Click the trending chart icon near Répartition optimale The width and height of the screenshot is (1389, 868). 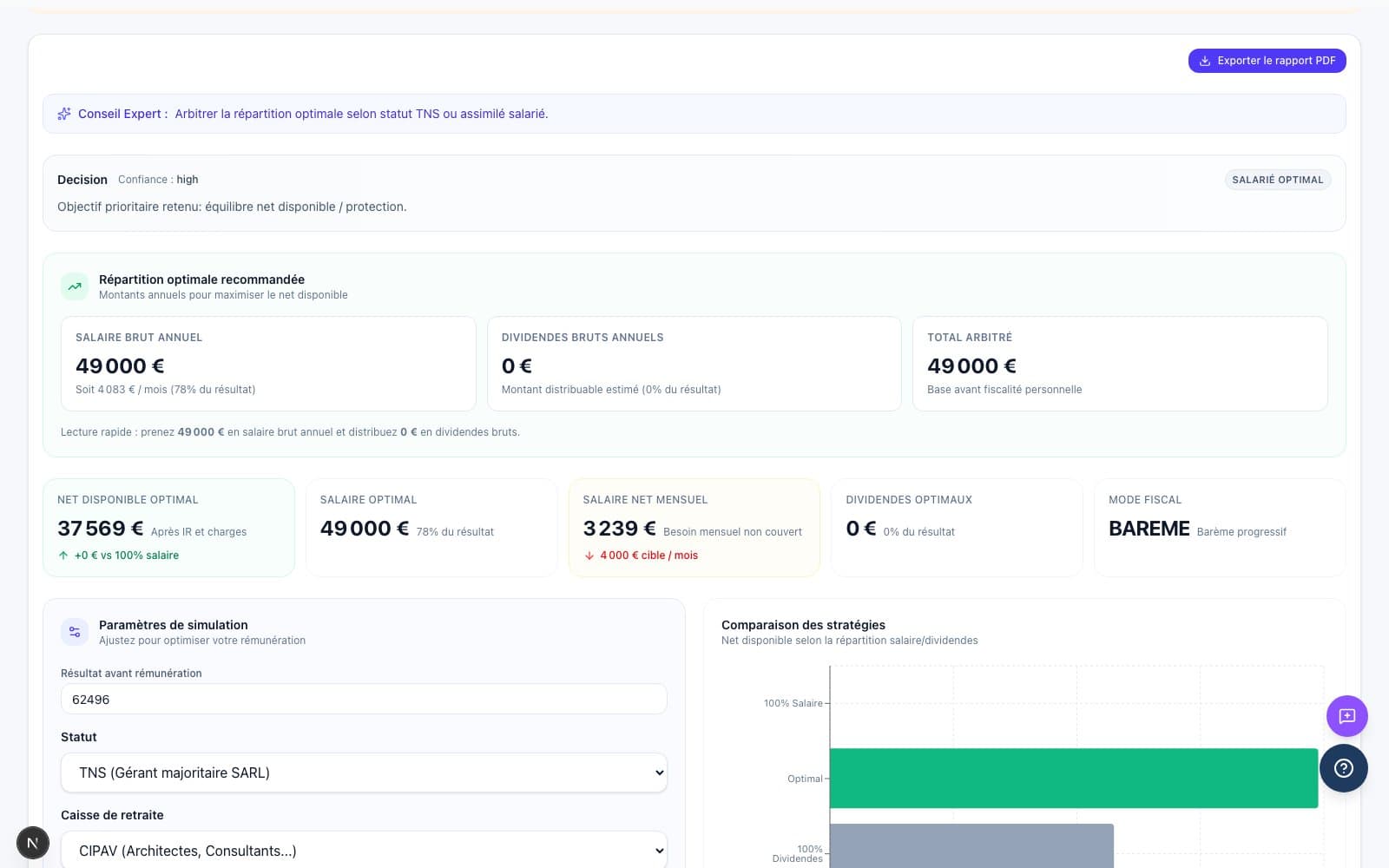75,286
